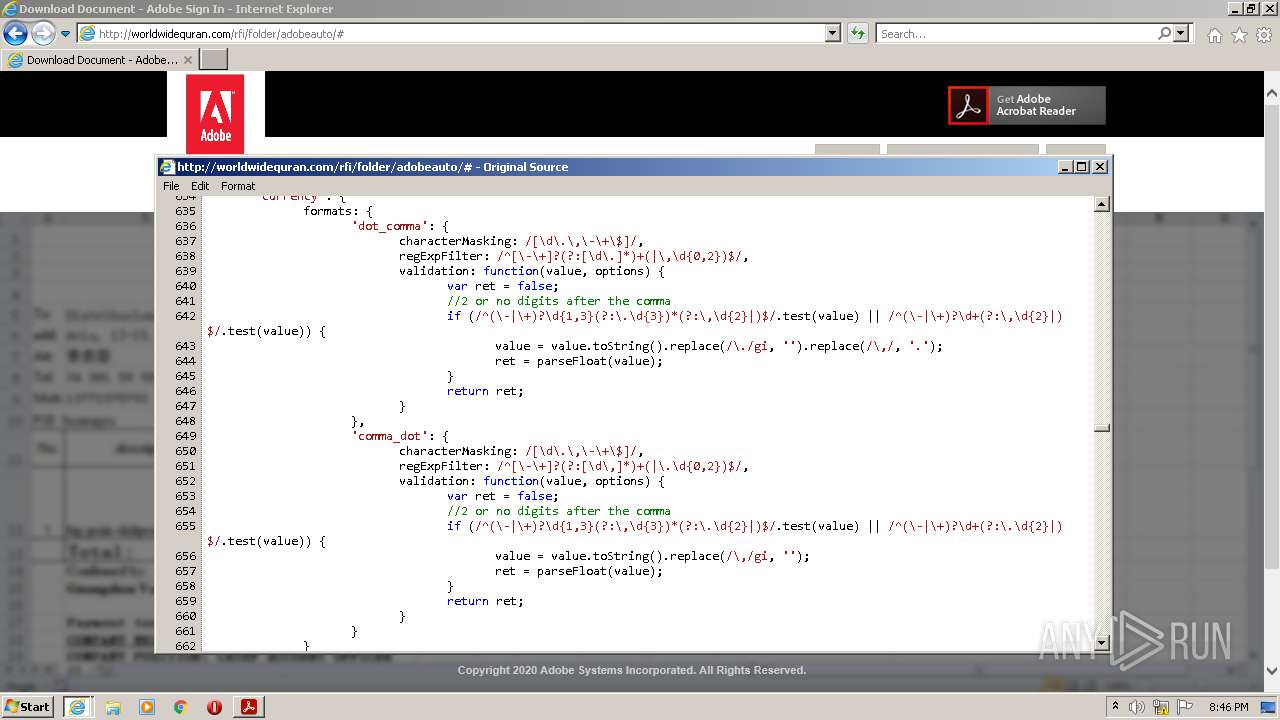Open the recent pages dropdown arrow

[x=65, y=34]
